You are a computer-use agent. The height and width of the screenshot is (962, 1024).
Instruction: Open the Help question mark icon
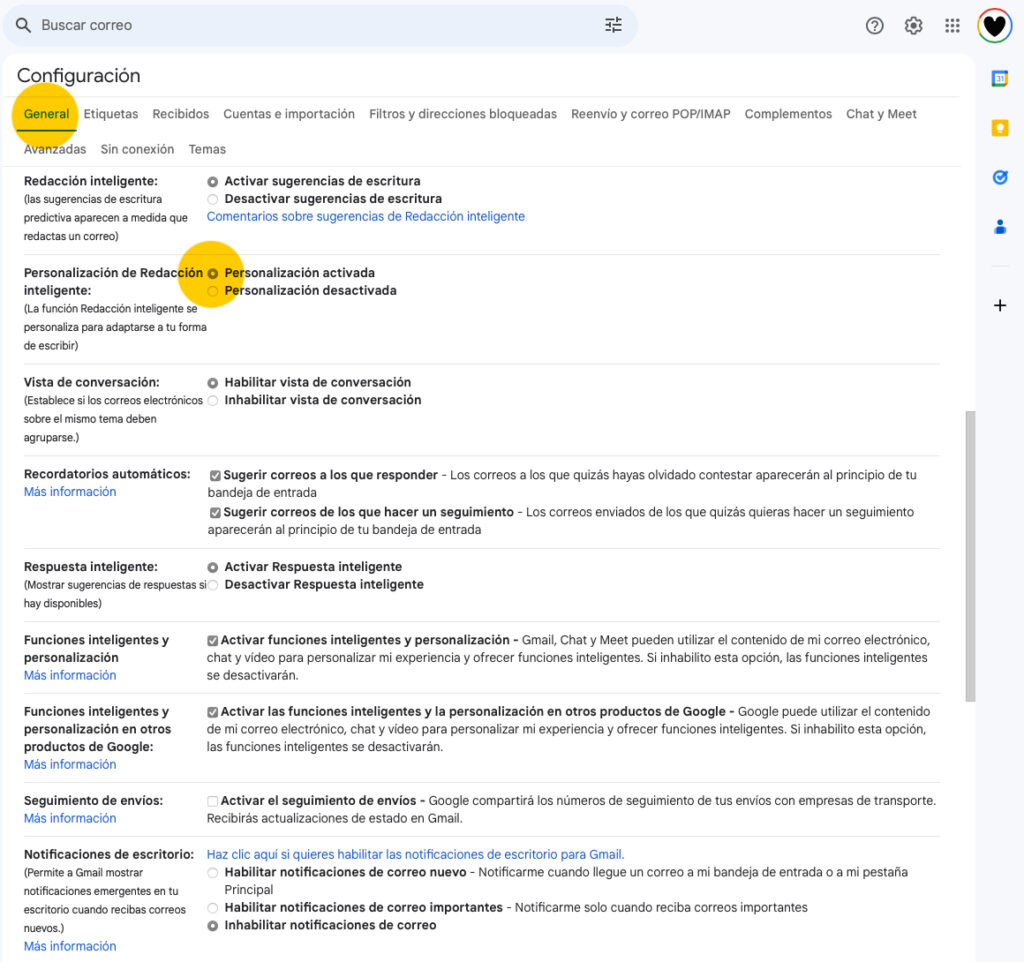[x=874, y=25]
